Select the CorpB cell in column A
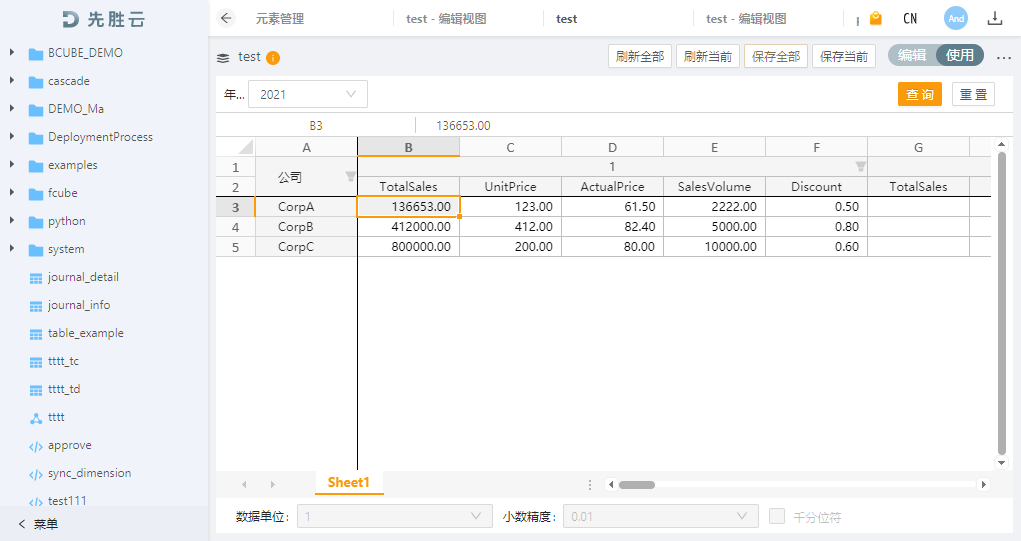The height and width of the screenshot is (541, 1021). [x=296, y=227]
